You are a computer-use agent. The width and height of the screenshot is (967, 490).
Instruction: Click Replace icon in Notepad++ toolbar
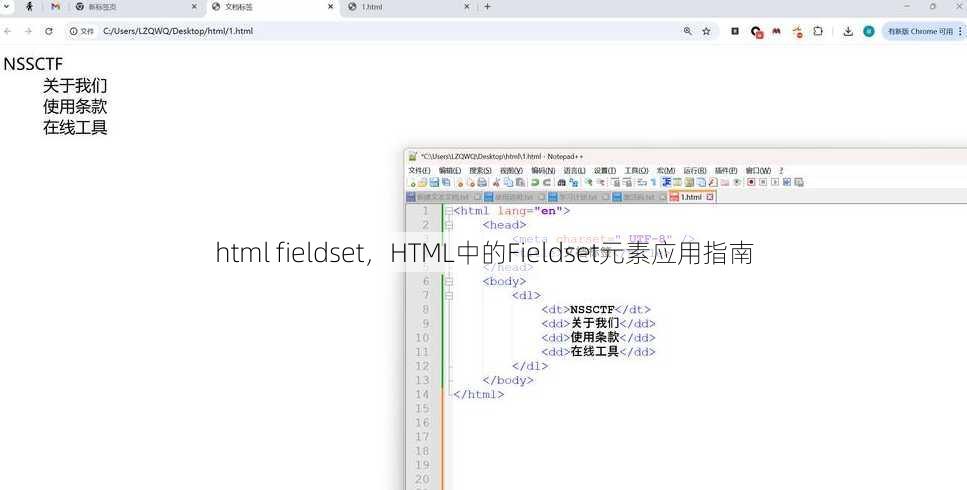click(x=574, y=182)
